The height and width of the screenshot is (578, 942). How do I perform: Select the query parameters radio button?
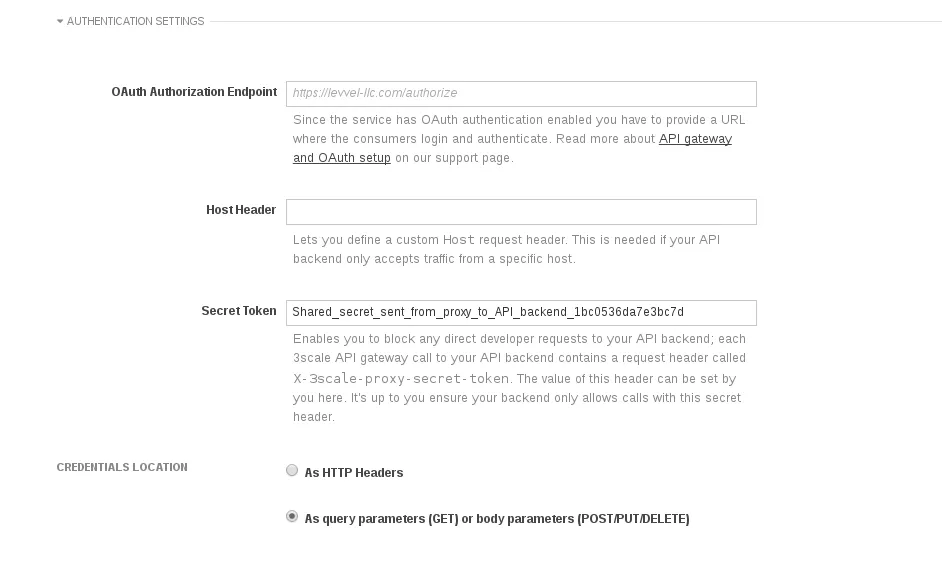(x=292, y=517)
